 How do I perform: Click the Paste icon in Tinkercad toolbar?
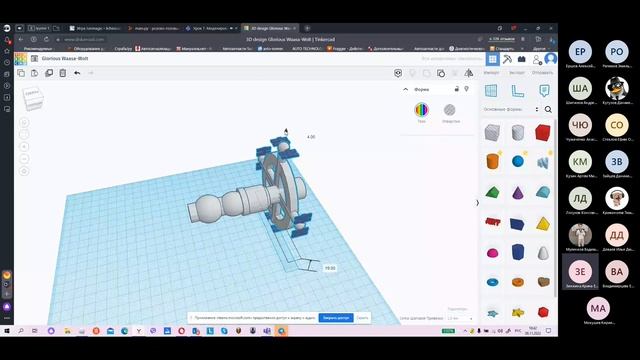(x=35, y=73)
